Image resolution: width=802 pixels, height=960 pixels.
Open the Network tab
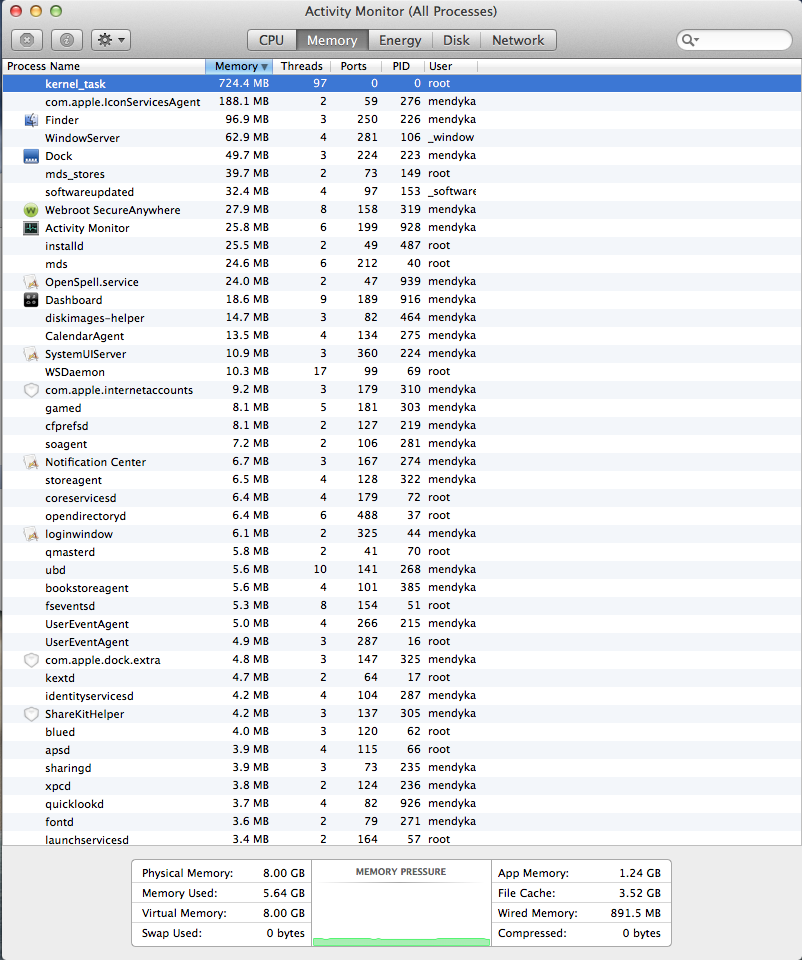[x=518, y=40]
